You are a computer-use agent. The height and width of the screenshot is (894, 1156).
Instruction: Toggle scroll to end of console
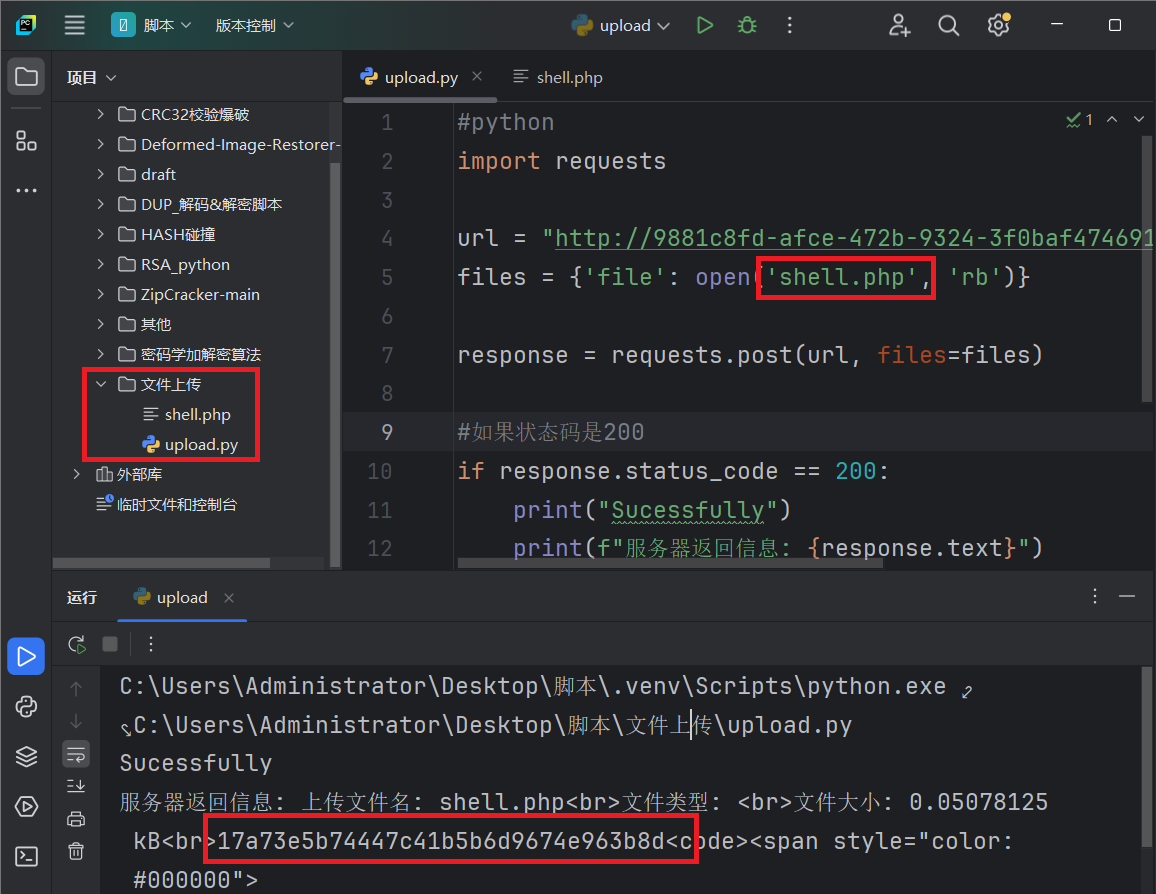pyautogui.click(x=76, y=786)
